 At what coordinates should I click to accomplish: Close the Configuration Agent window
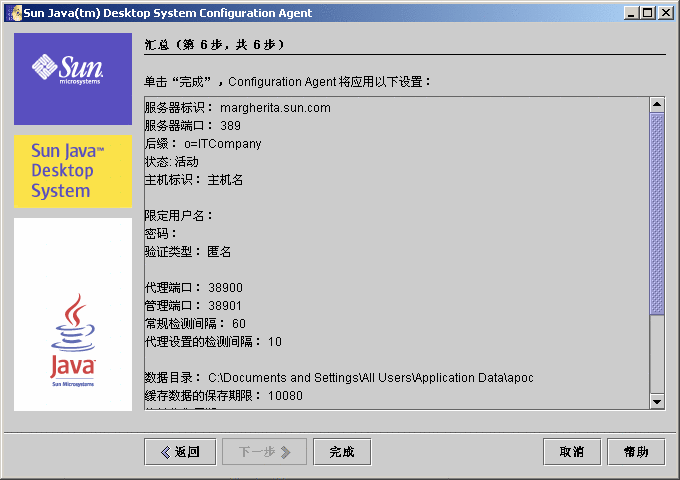pyautogui.click(x=665, y=13)
